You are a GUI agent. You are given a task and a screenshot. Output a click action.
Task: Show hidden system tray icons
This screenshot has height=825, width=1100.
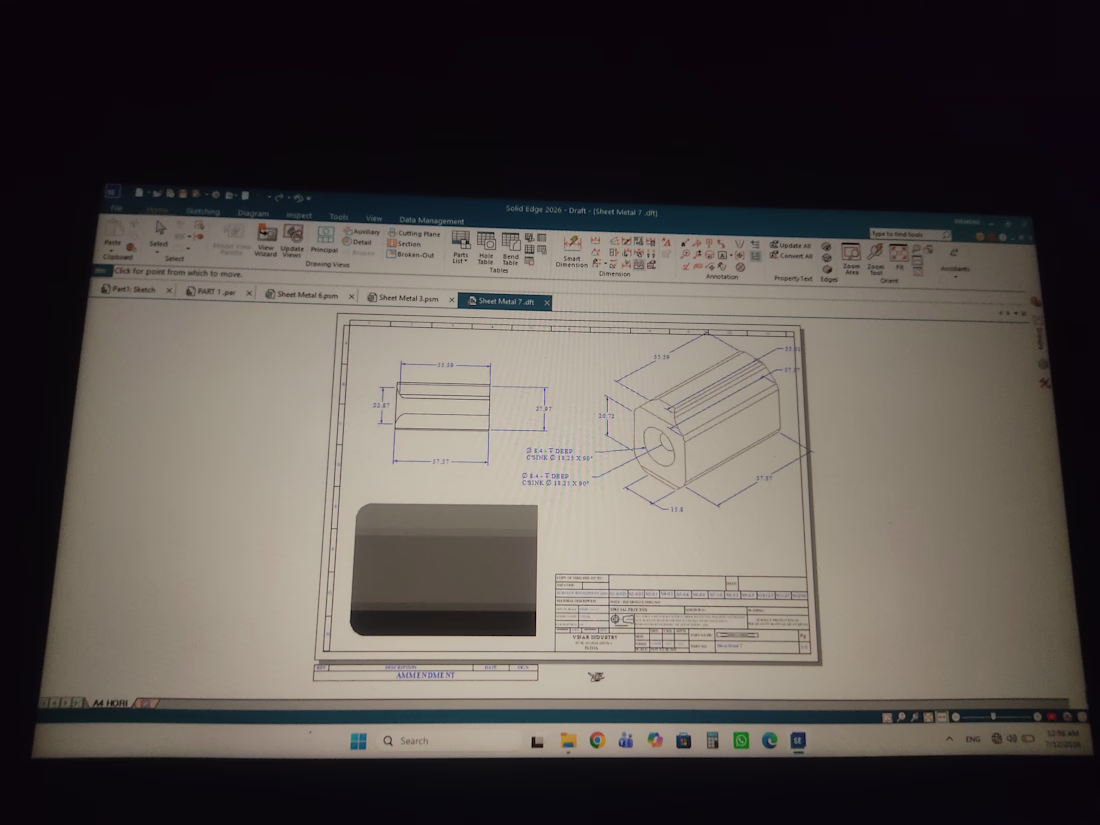click(x=949, y=739)
